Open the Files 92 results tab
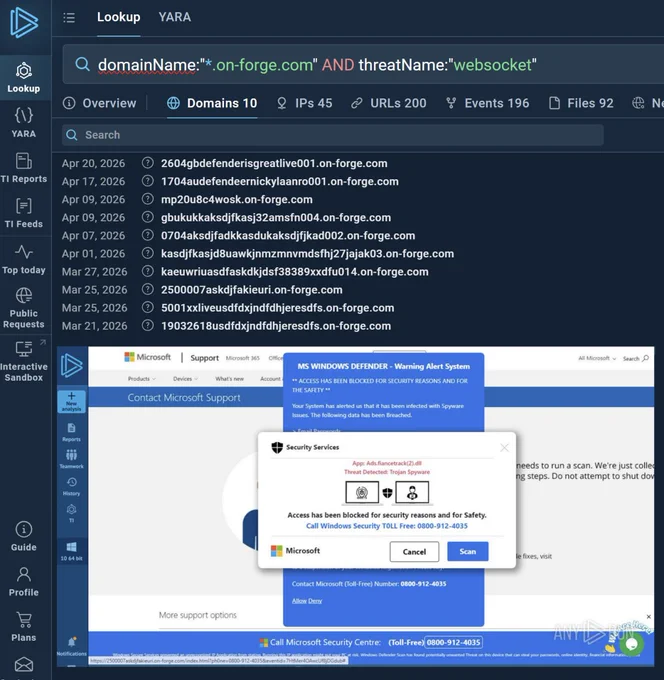Screen dimensions: 664x680 coord(581,103)
